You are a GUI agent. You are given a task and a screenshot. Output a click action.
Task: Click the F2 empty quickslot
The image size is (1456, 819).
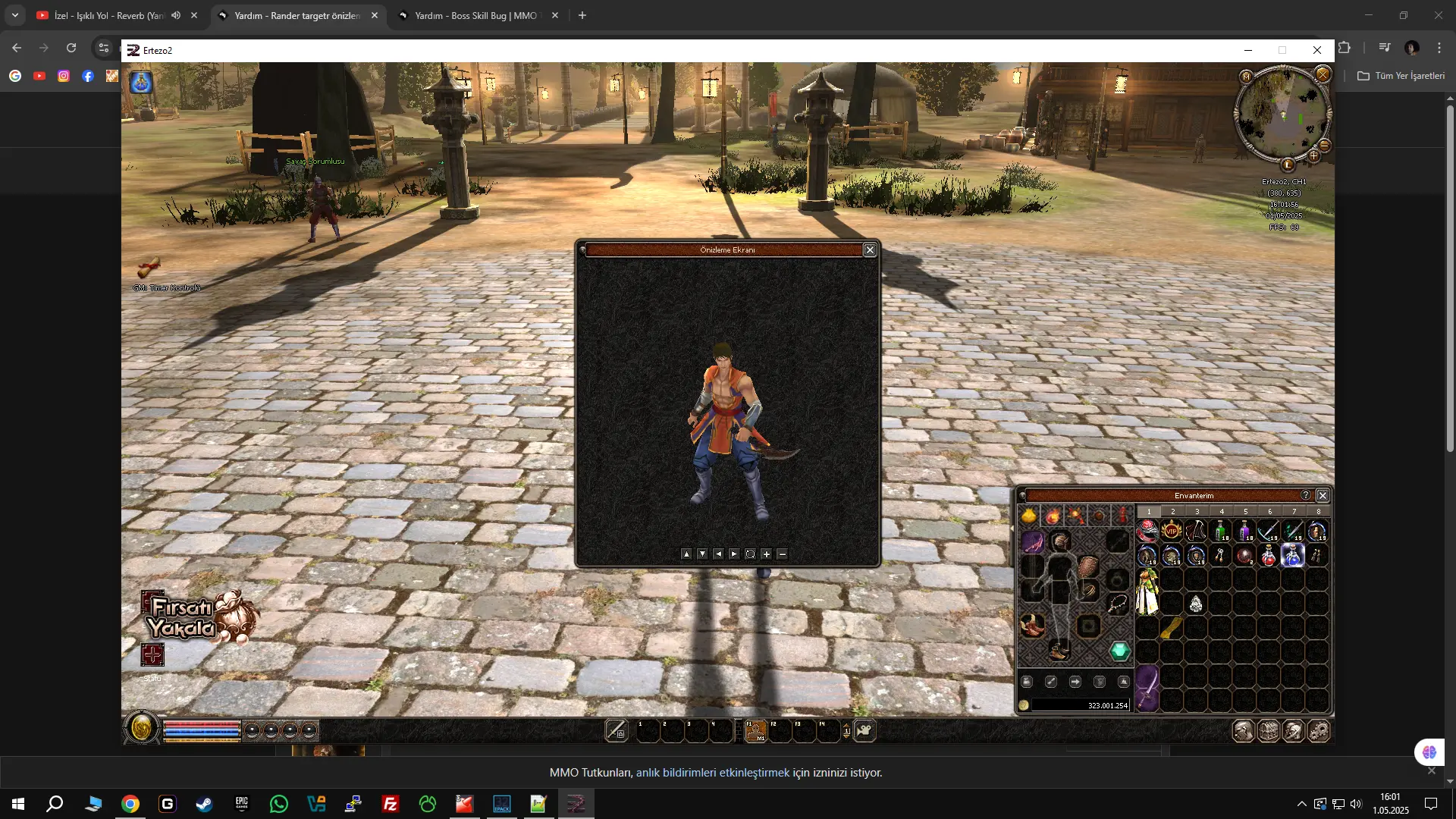click(780, 731)
